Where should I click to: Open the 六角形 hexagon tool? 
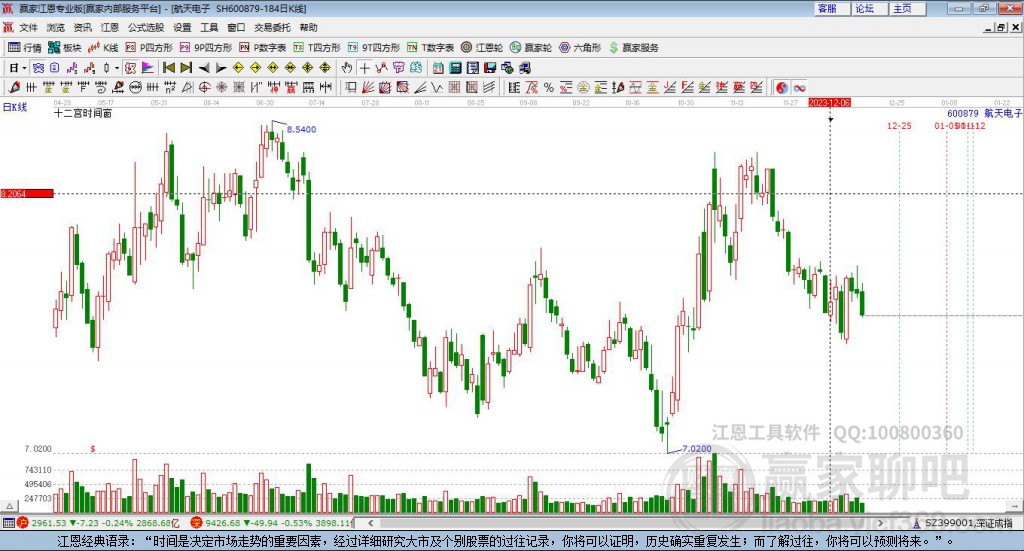pos(580,48)
